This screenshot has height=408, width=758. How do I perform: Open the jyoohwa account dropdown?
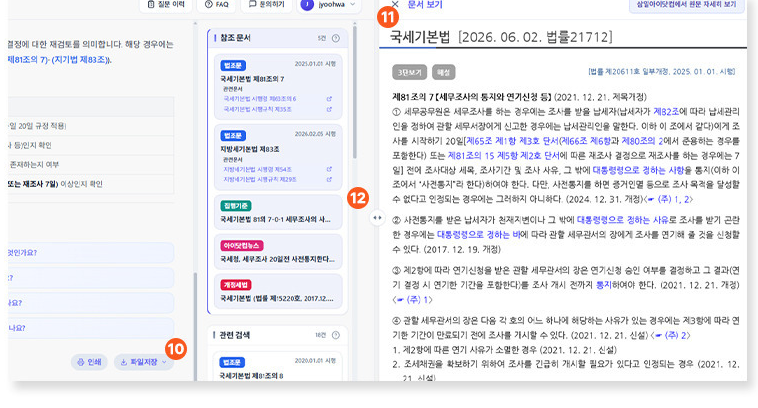point(329,4)
